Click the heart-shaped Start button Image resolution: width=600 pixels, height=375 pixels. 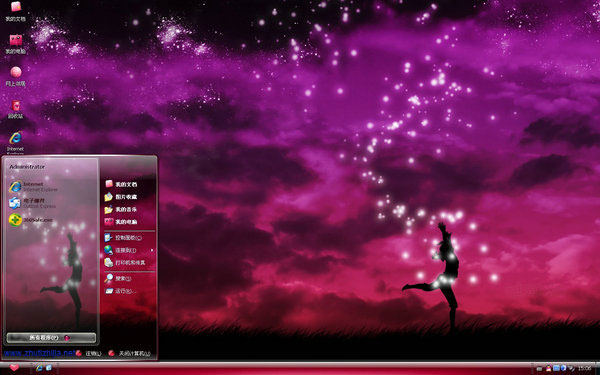coord(14,368)
